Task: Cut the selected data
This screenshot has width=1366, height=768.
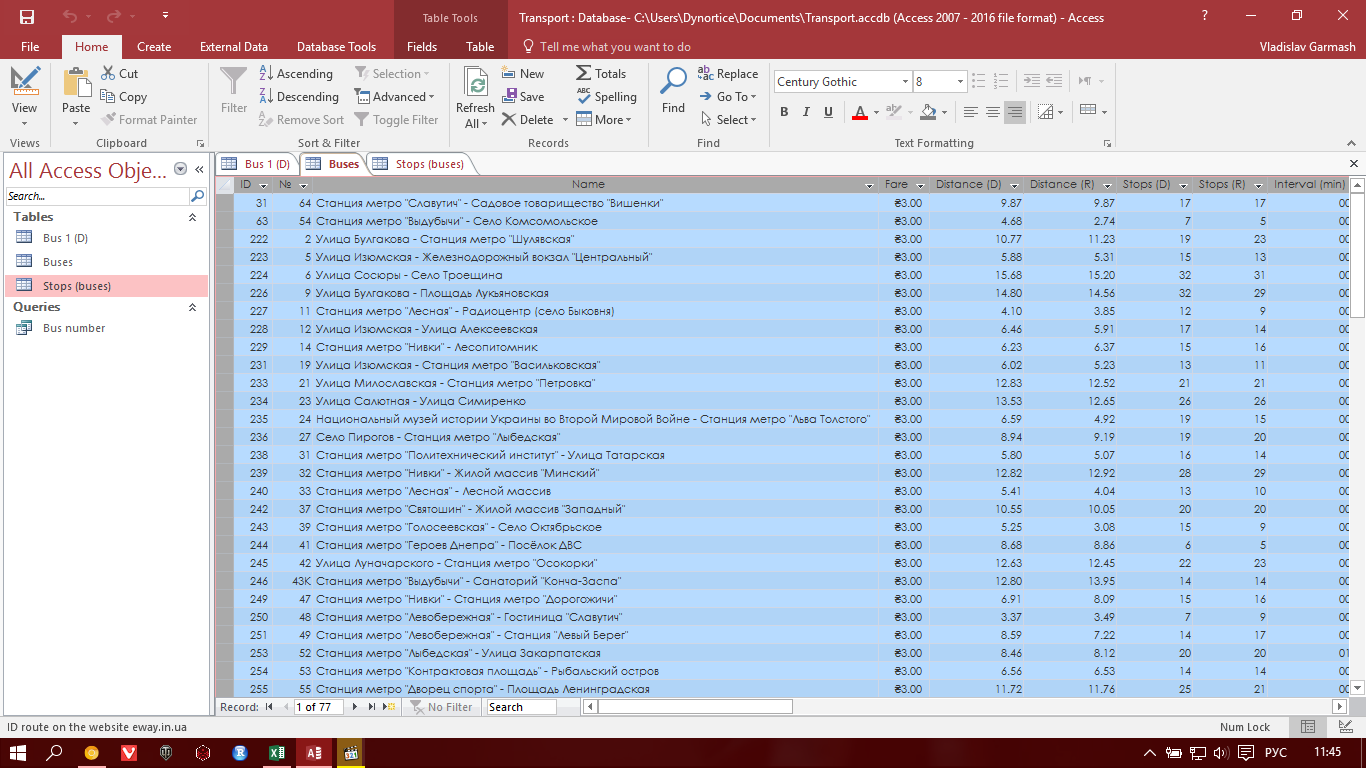Action: pos(120,74)
